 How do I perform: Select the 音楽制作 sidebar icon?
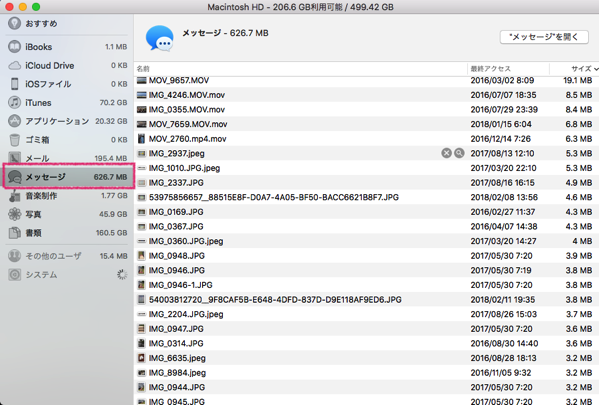[x=15, y=196]
